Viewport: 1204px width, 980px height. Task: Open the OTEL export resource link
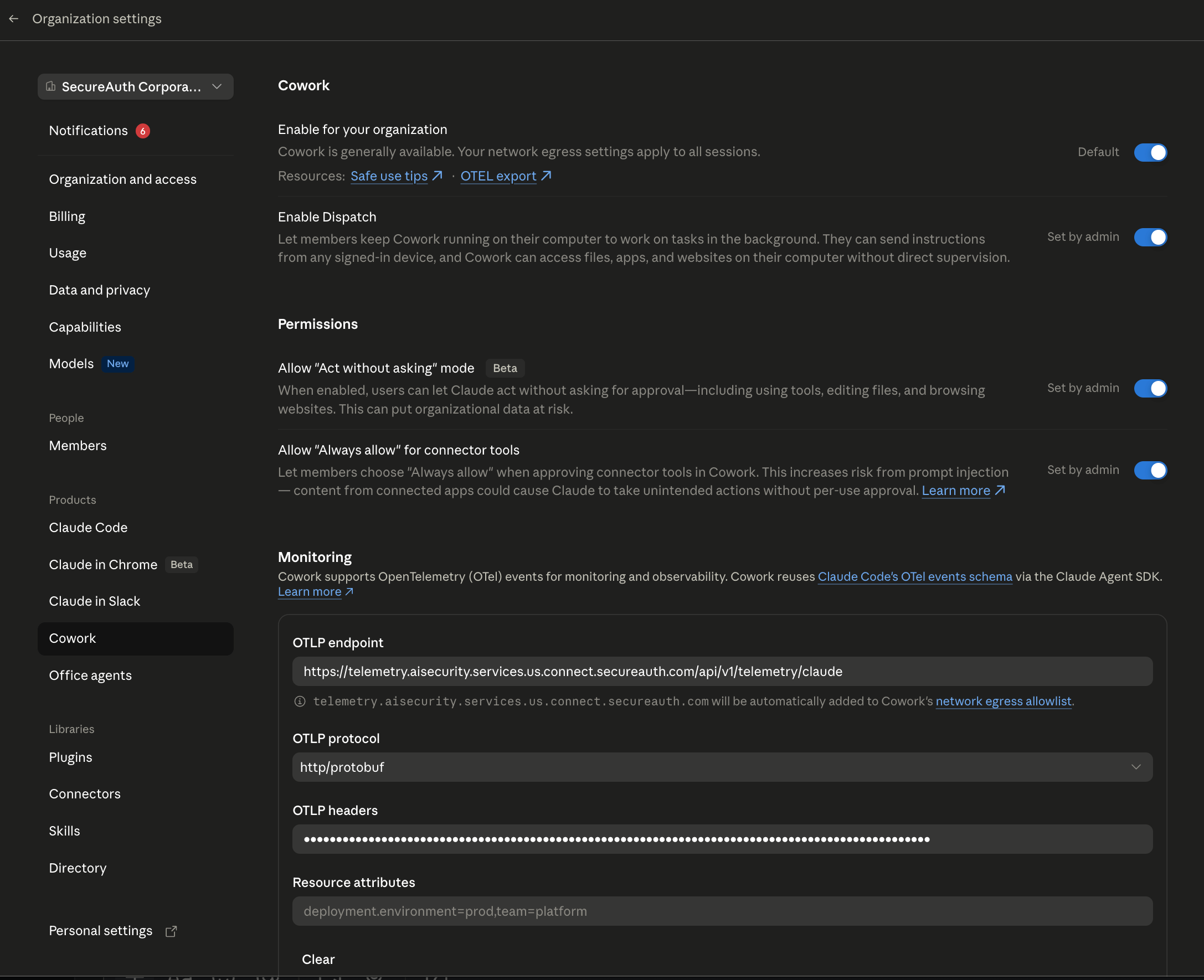498,176
